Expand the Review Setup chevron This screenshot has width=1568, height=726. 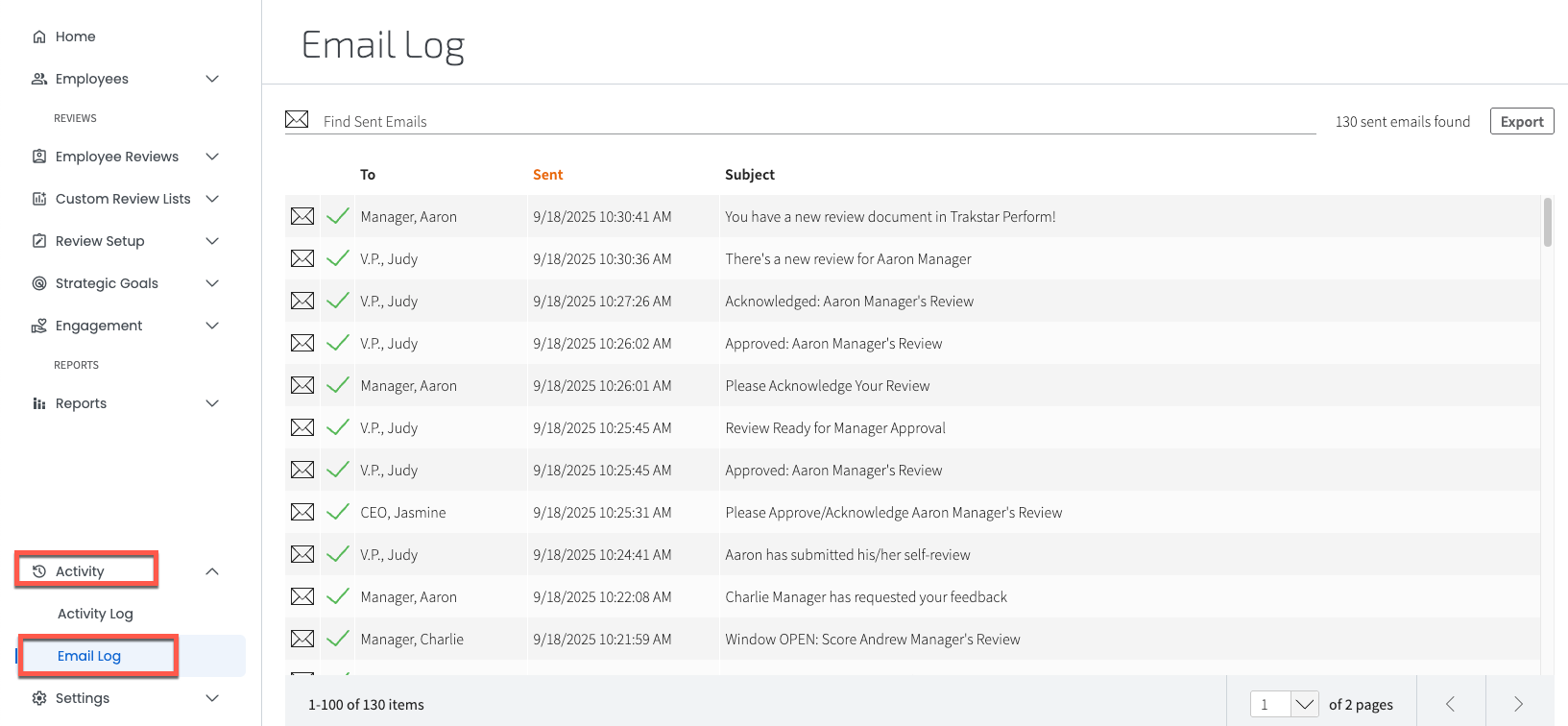(x=212, y=241)
